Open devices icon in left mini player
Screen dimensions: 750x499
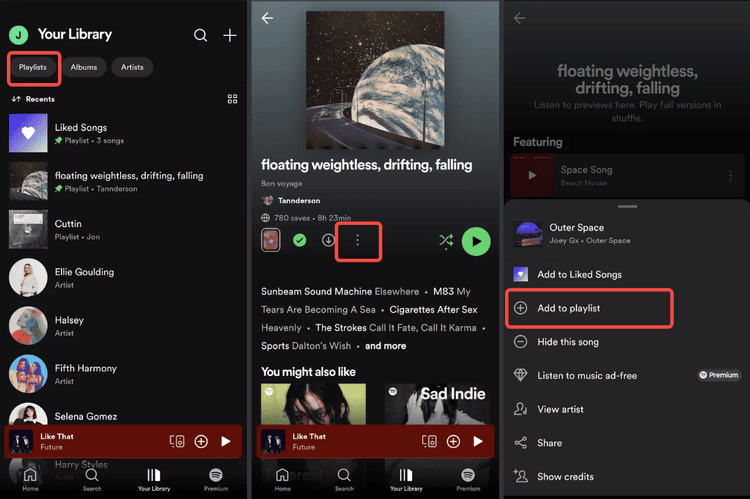(177, 441)
